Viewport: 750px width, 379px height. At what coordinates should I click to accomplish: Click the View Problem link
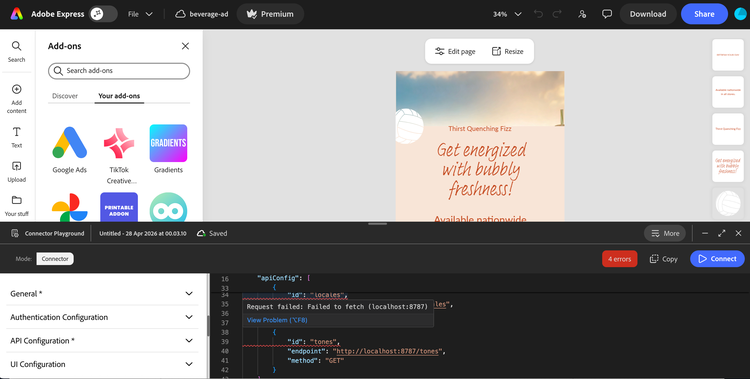tap(277, 320)
